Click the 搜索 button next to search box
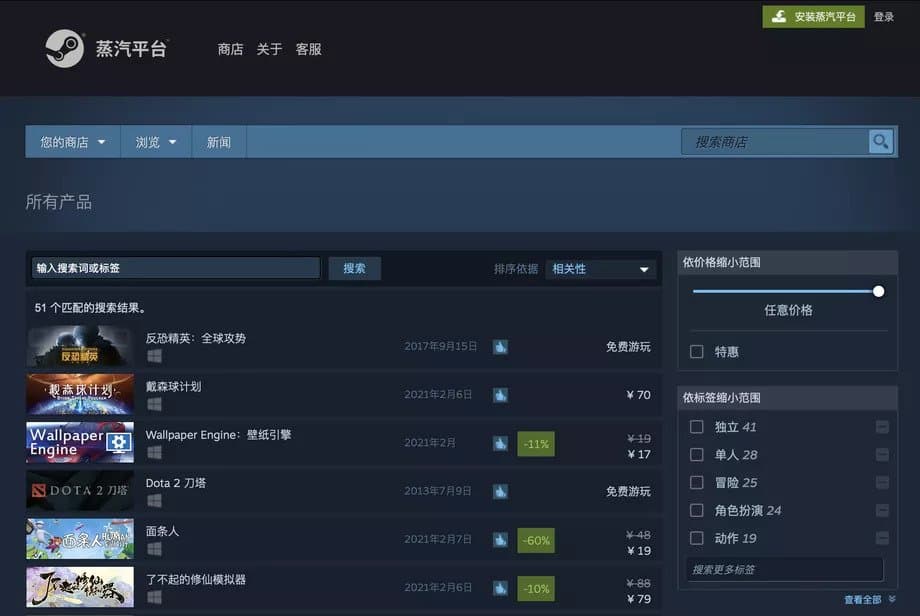Viewport: 920px width, 616px height. [354, 269]
